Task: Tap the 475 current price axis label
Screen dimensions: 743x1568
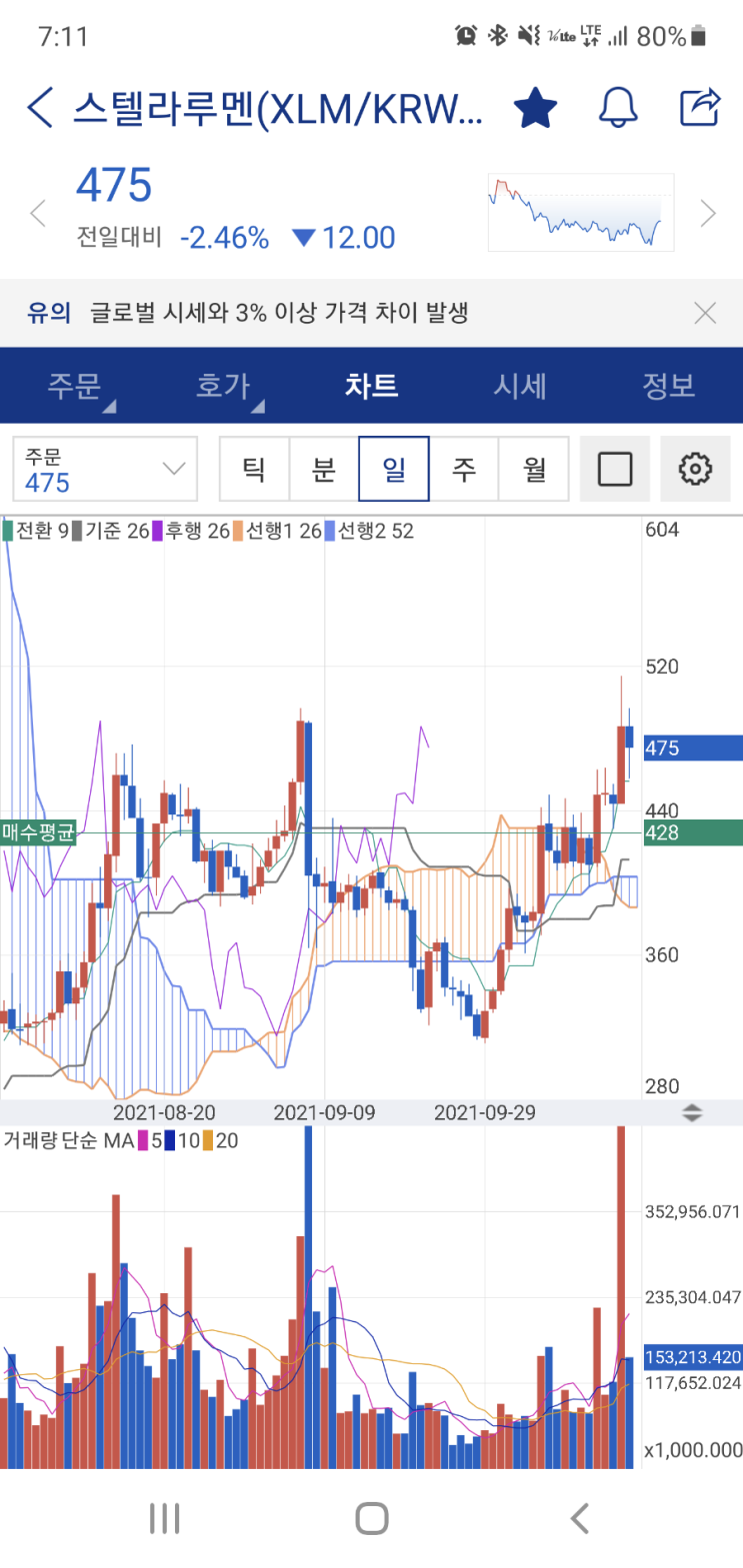Action: [692, 748]
